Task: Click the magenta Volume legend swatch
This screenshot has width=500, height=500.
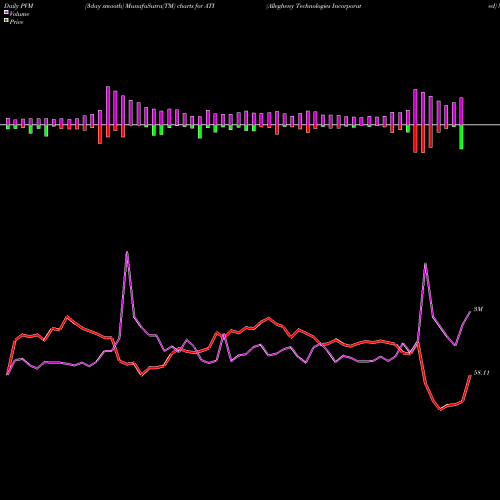Action: 6,12
